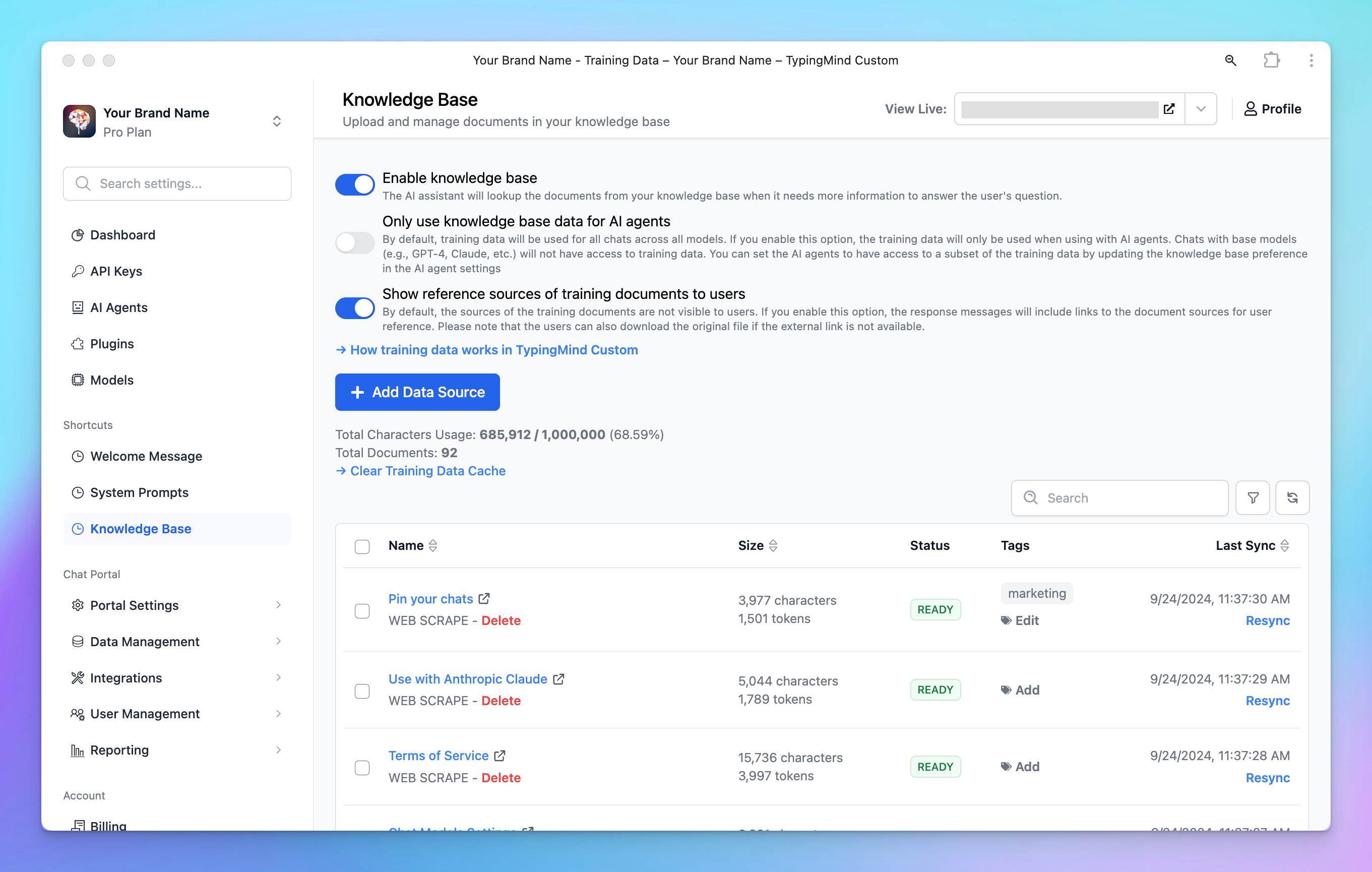Expand the View Live URL dropdown
Screen dimensions: 1372x872
1201,108
